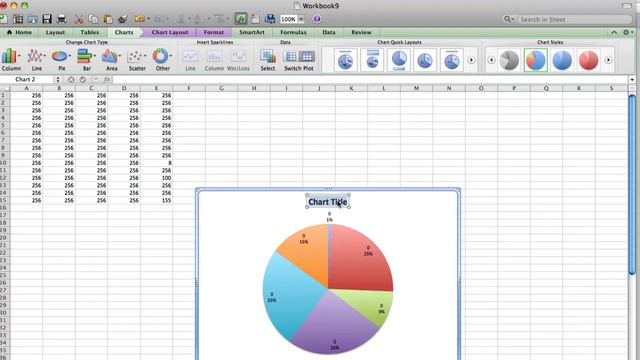
Task: Switch to the Tables tab
Action: pos(89,32)
